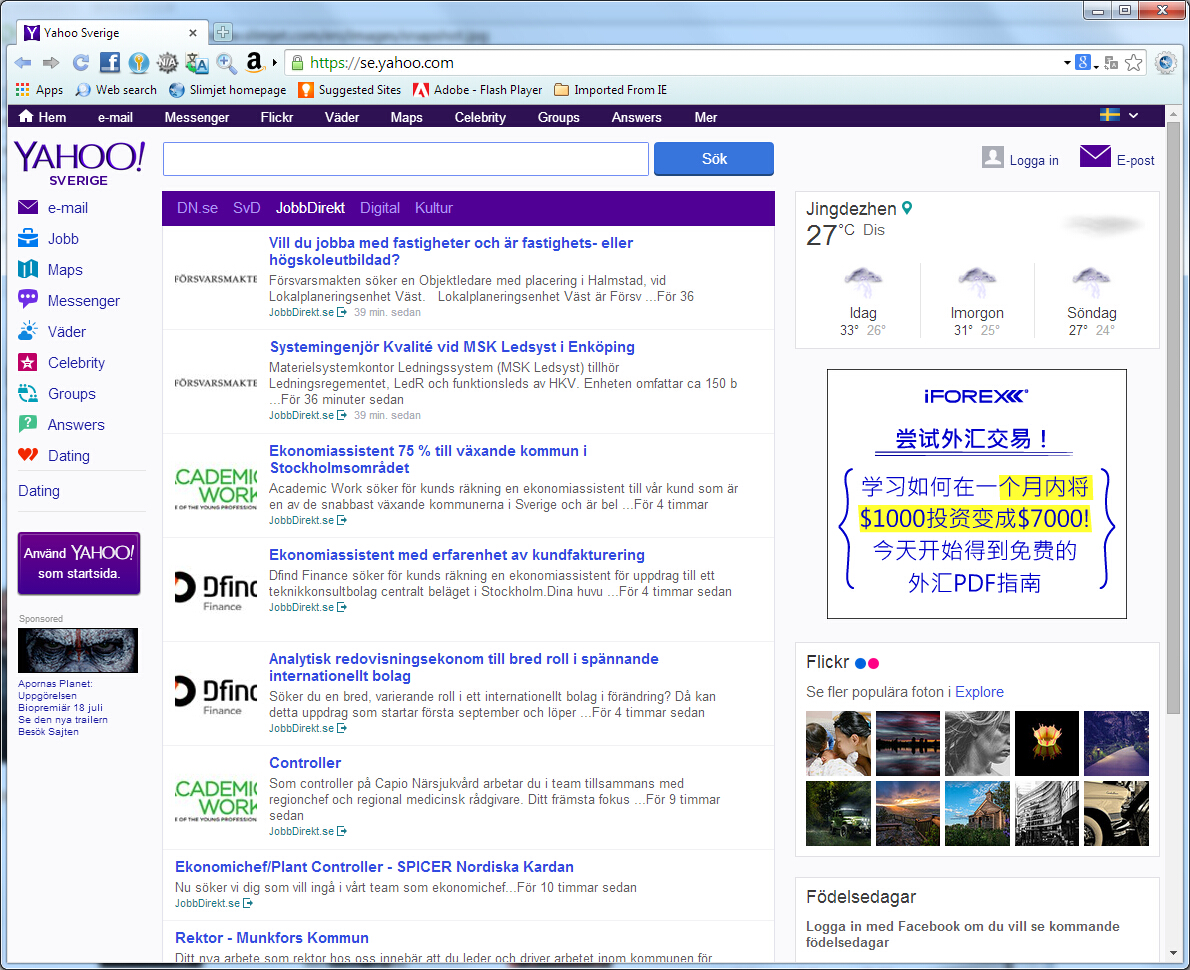Click the page vertical scrollbar thumb
Viewport: 1190px width, 970px height.
[1173, 417]
